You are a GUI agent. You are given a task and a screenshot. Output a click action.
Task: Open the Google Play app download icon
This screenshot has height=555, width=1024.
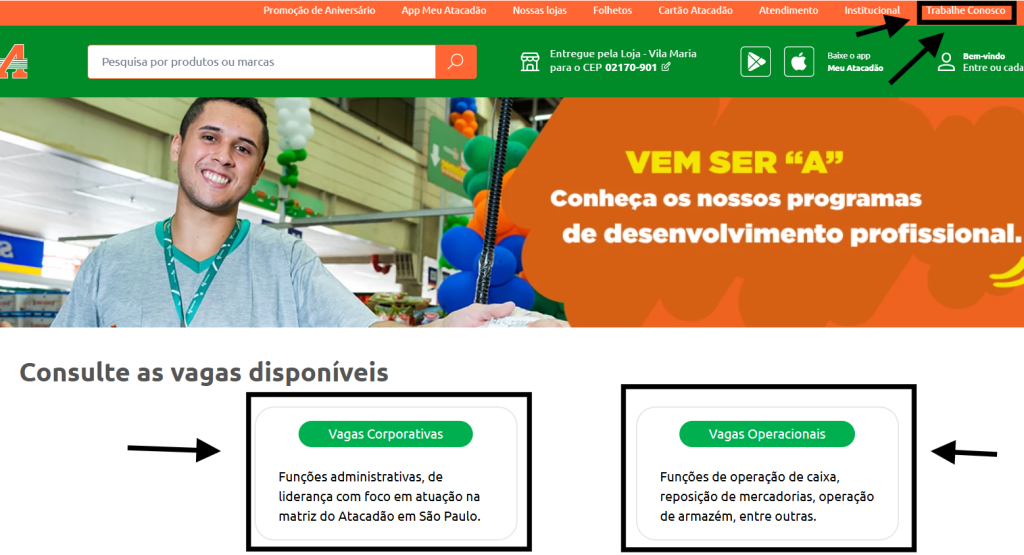[756, 62]
